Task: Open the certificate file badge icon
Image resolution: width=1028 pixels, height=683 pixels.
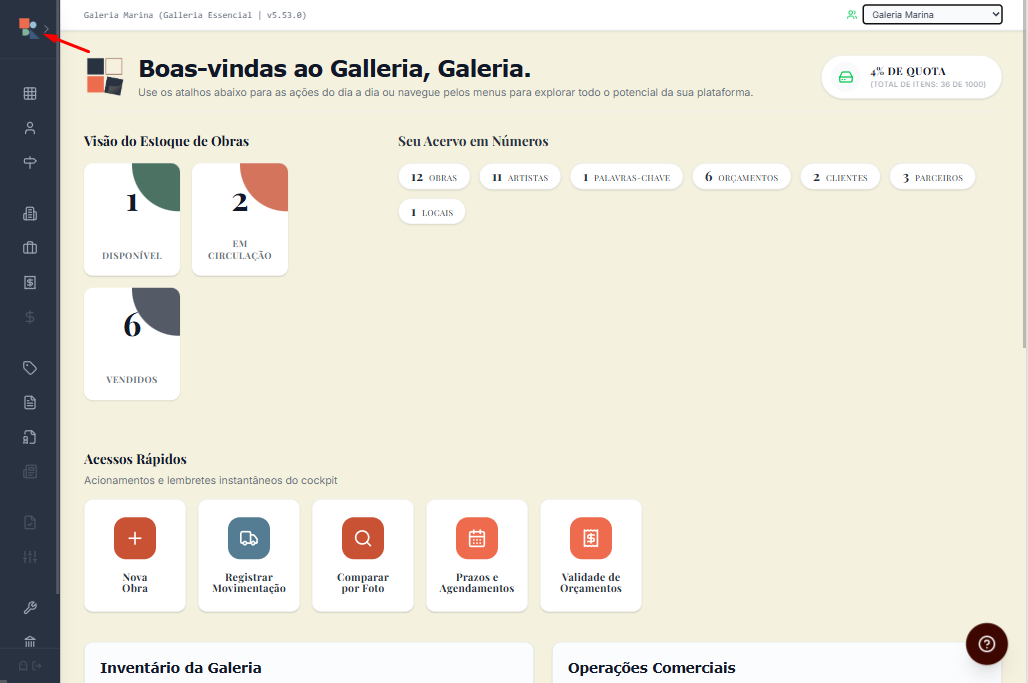Action: (30, 437)
